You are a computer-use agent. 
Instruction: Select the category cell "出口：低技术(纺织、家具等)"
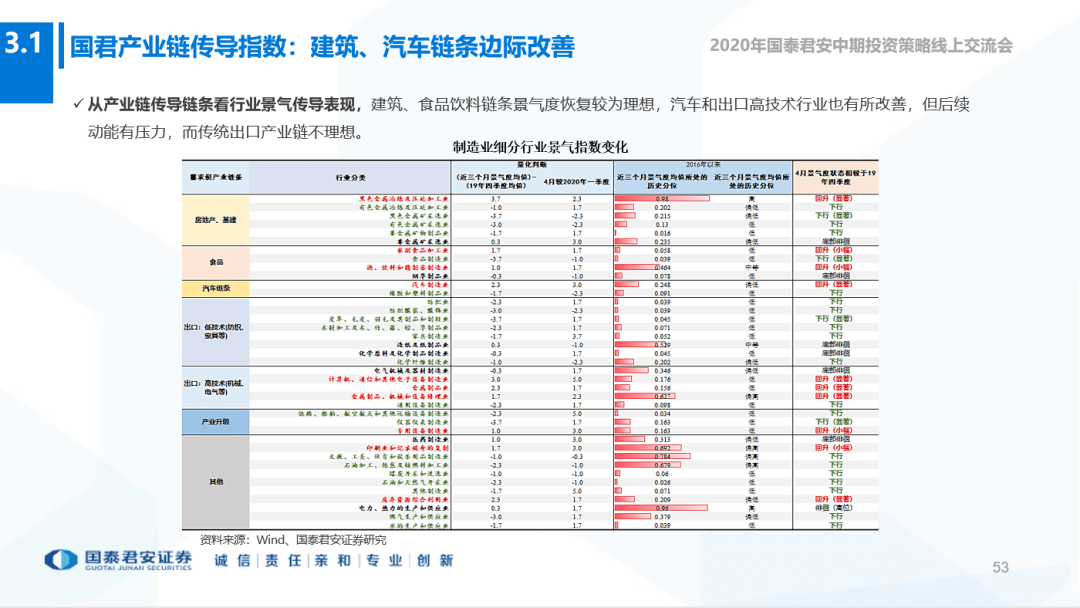[x=216, y=332]
